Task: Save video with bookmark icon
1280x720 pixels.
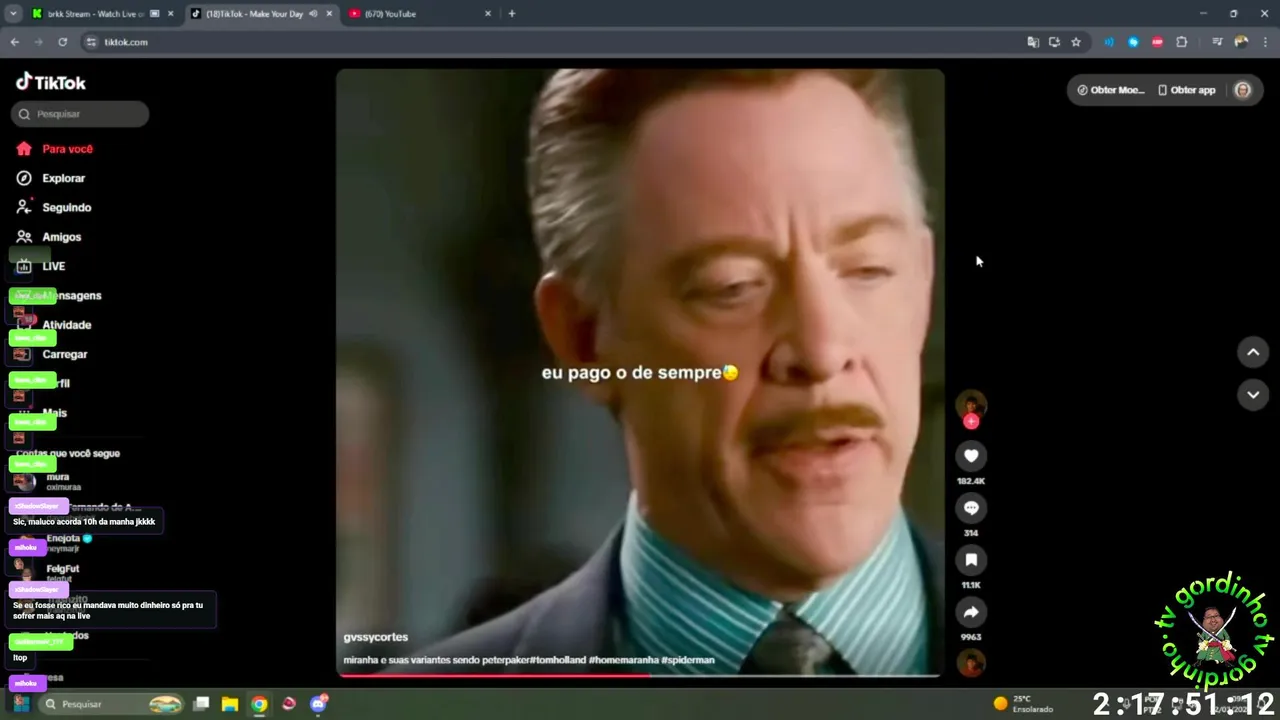Action: (971, 560)
